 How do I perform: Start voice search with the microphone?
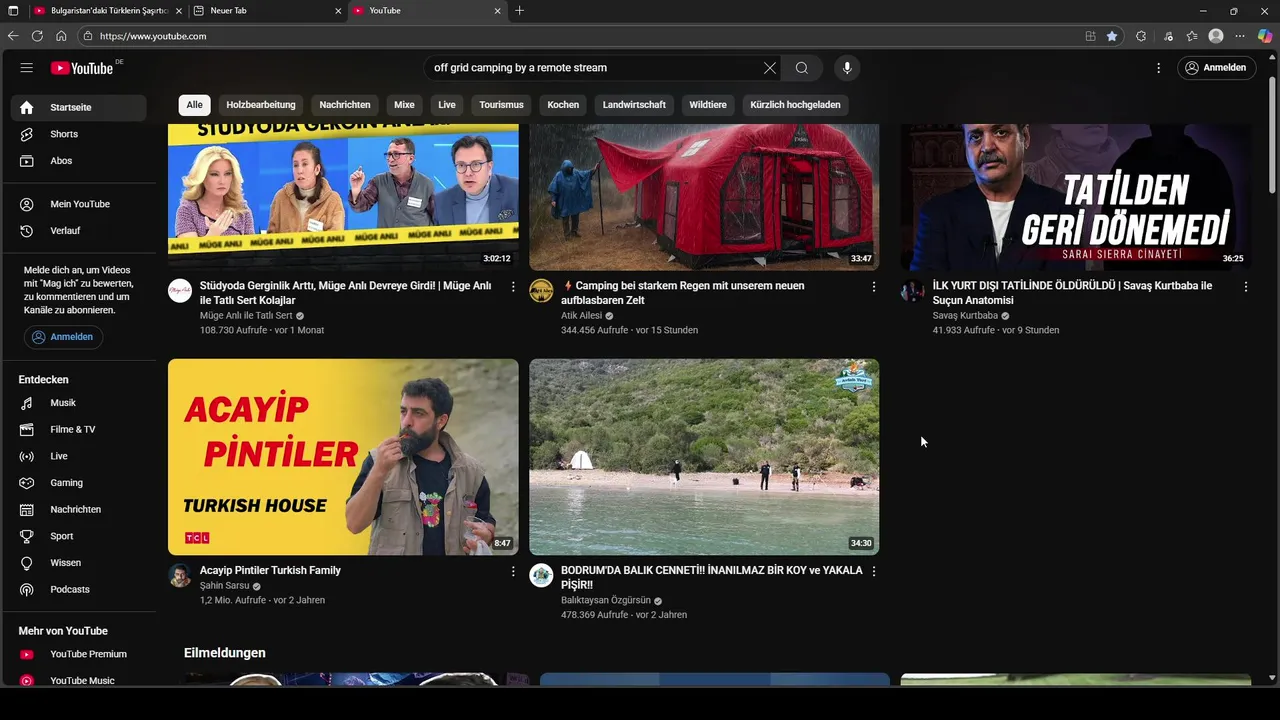click(847, 68)
